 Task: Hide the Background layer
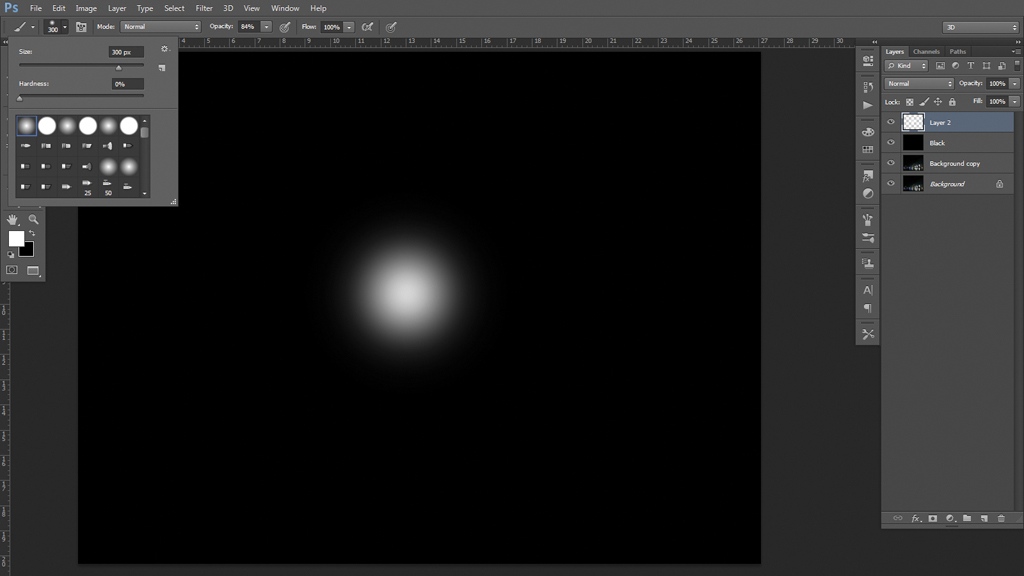(891, 184)
